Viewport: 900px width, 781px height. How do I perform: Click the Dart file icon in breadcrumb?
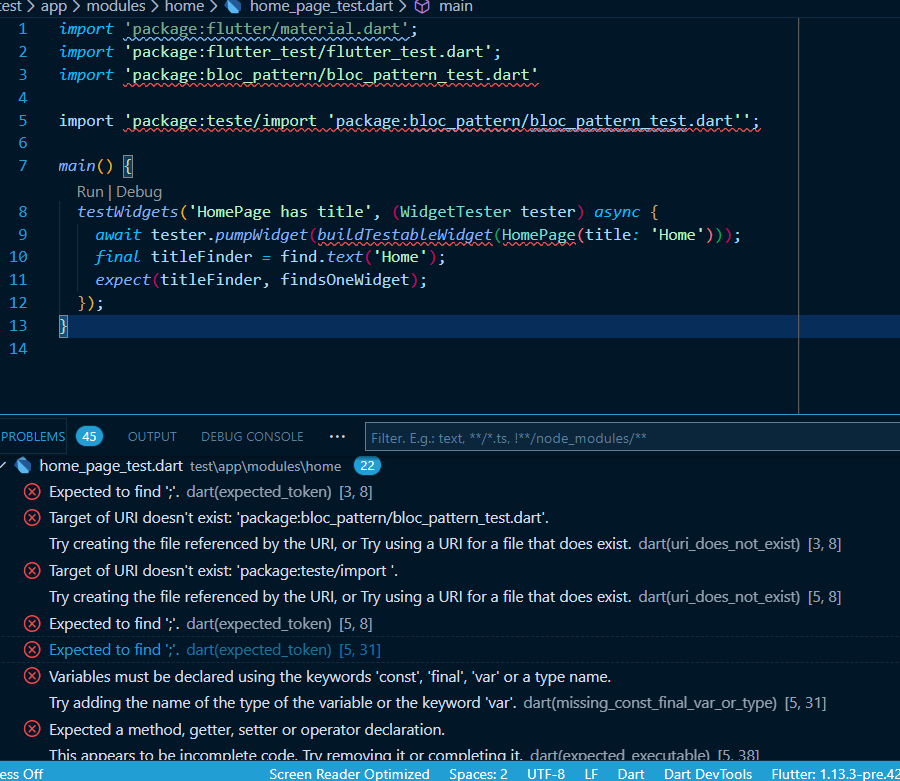[x=232, y=7]
